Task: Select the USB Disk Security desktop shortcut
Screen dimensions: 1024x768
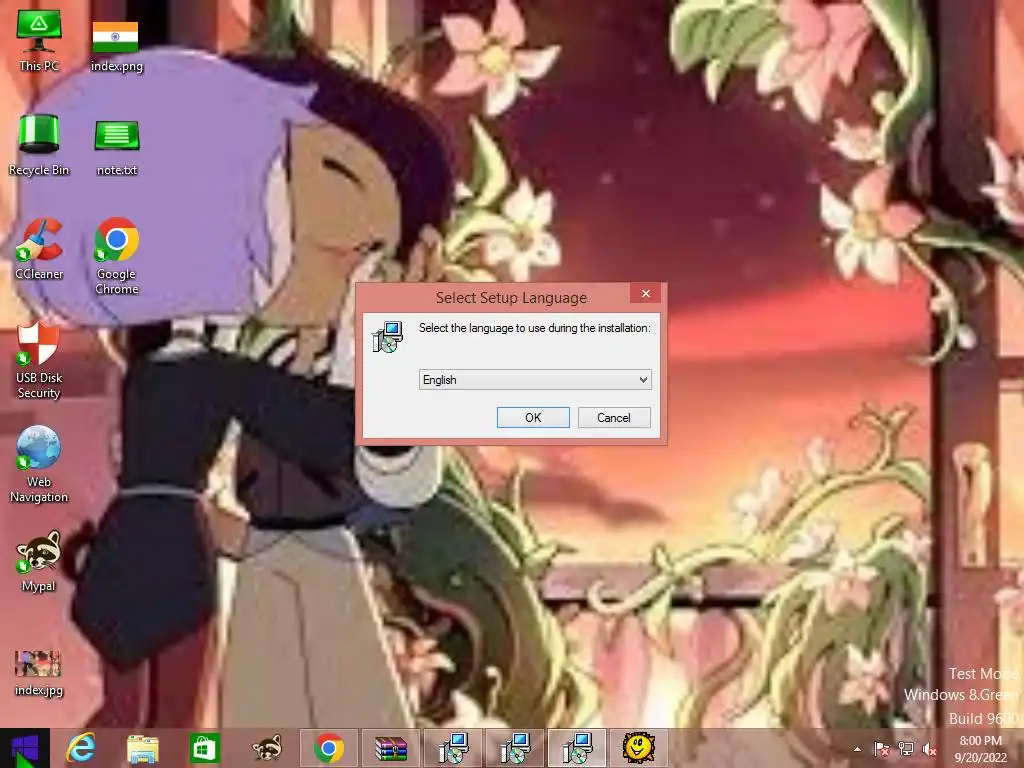Action: tap(39, 360)
